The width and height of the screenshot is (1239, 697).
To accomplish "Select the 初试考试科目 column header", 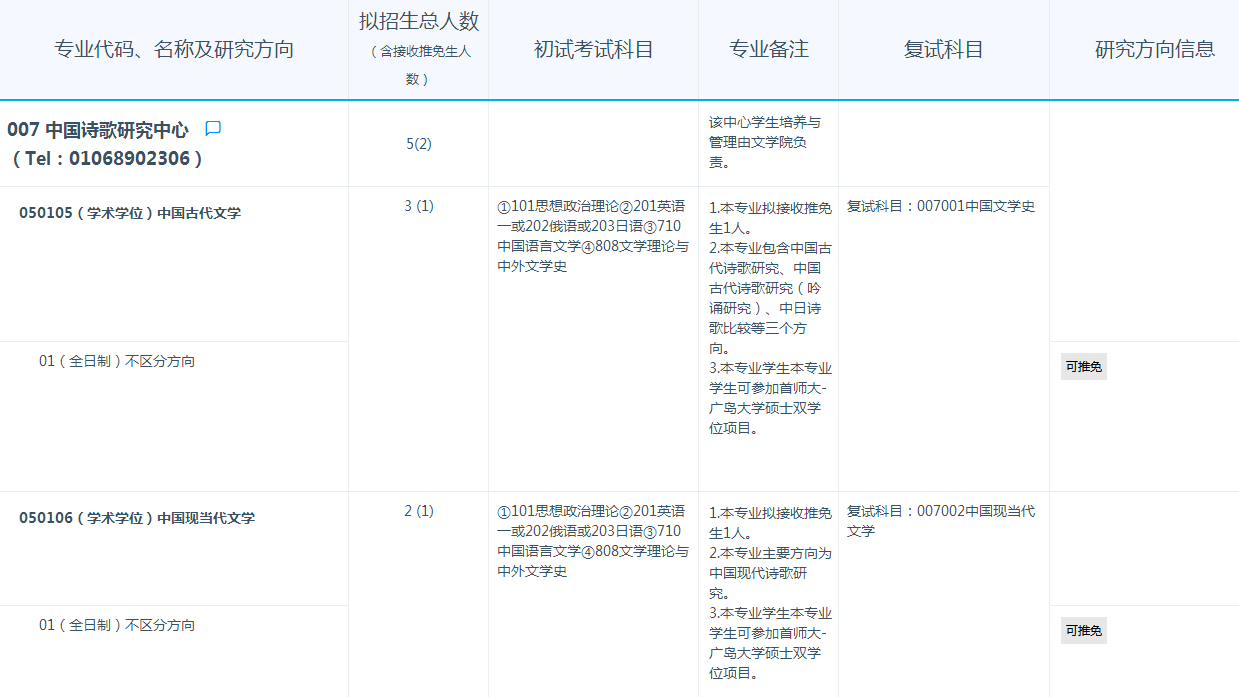I will (593, 50).
